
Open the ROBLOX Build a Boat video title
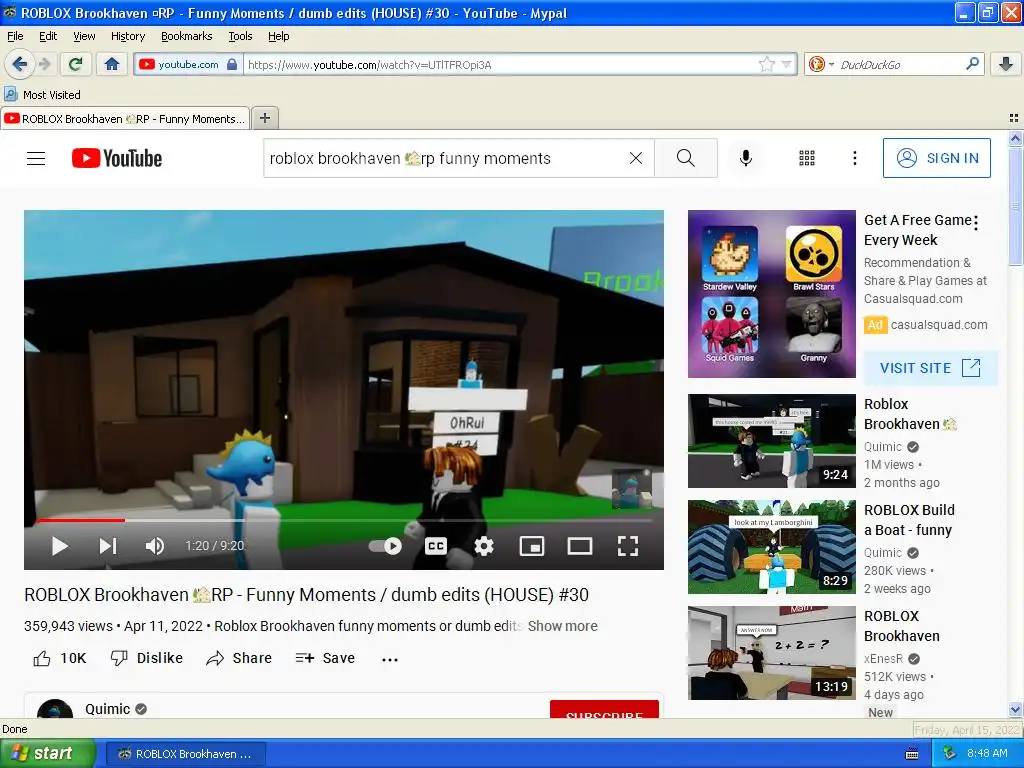[909, 520]
